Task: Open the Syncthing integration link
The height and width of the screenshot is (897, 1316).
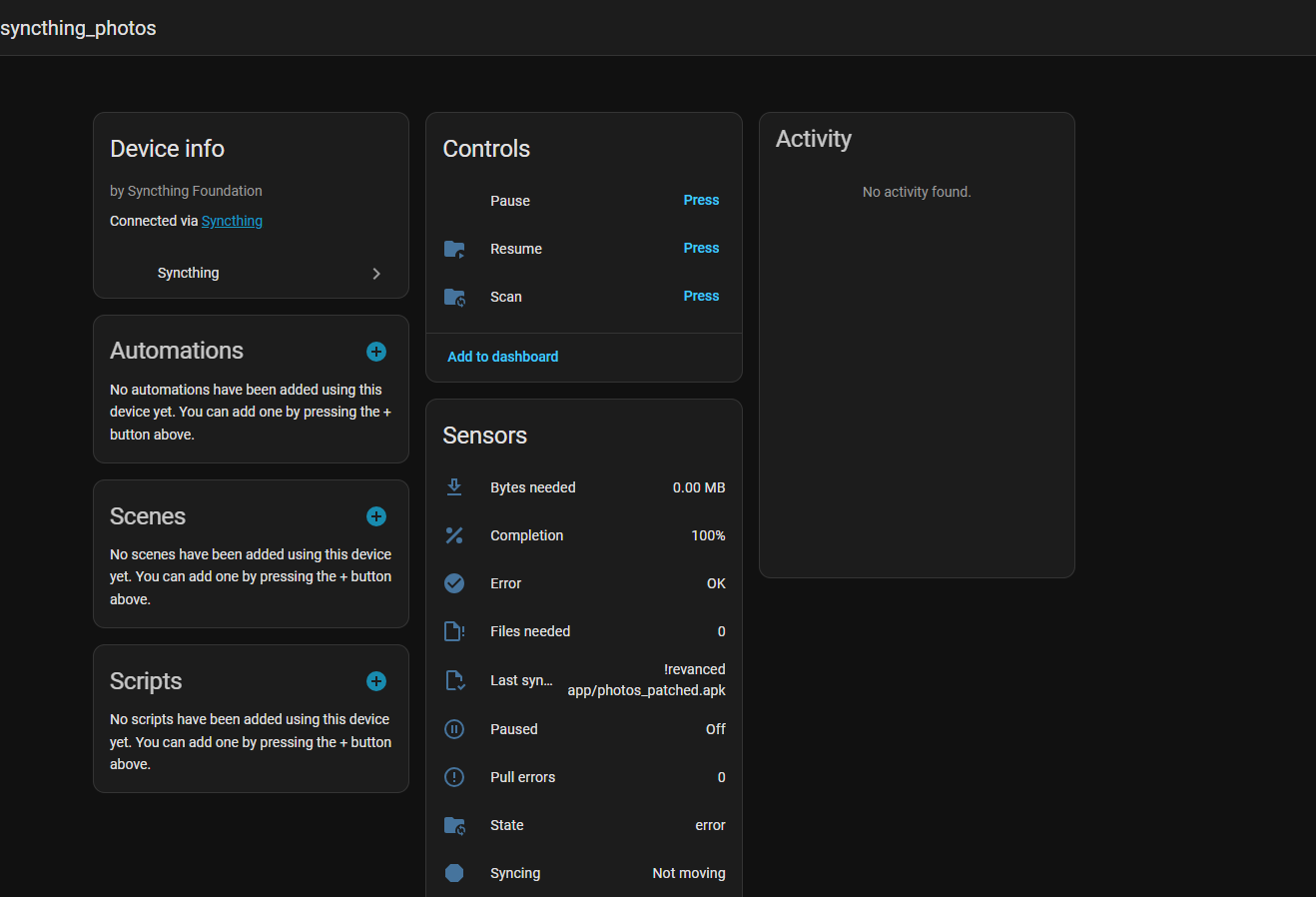Action: (232, 221)
